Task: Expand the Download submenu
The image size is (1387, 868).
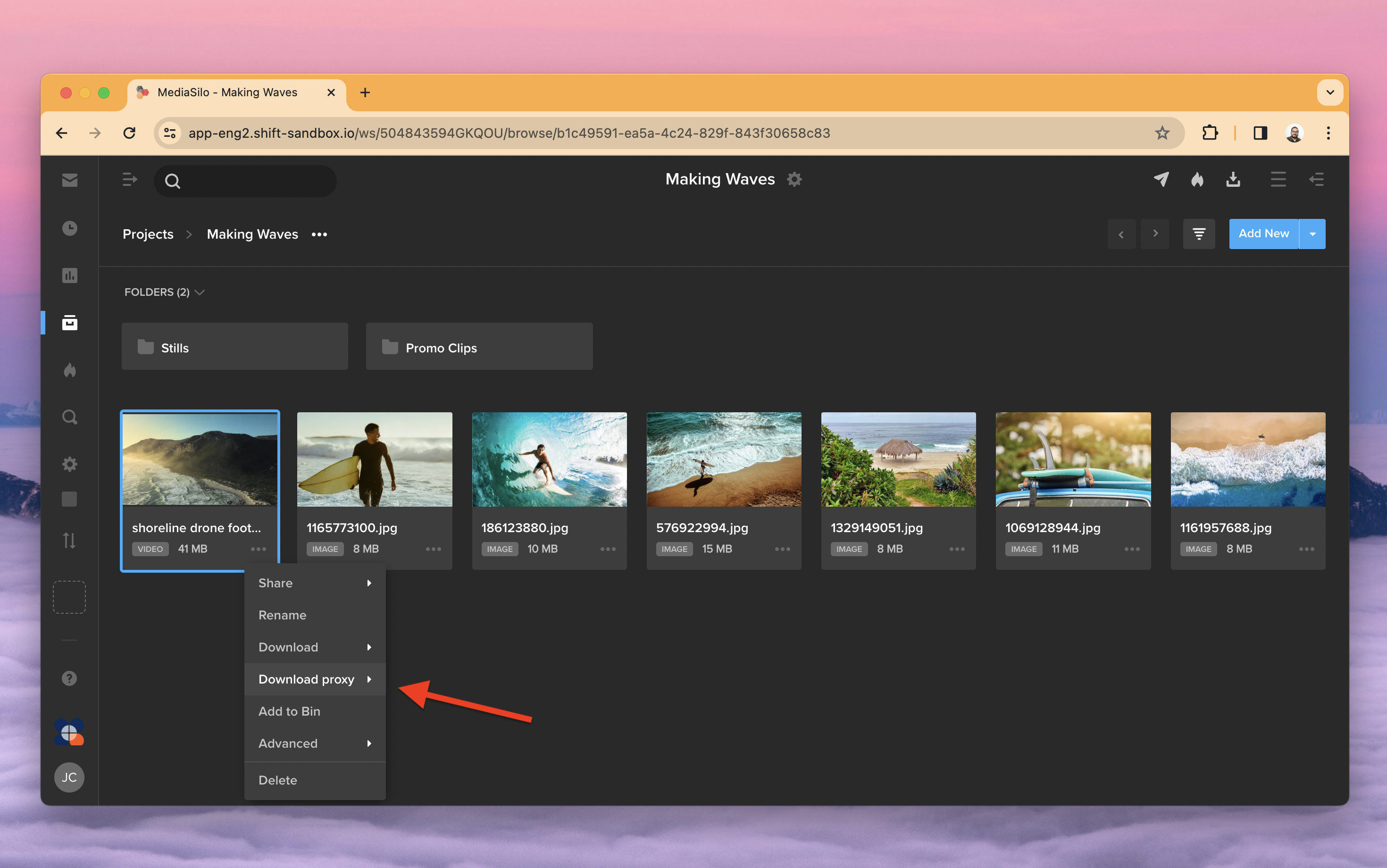Action: coord(315,647)
